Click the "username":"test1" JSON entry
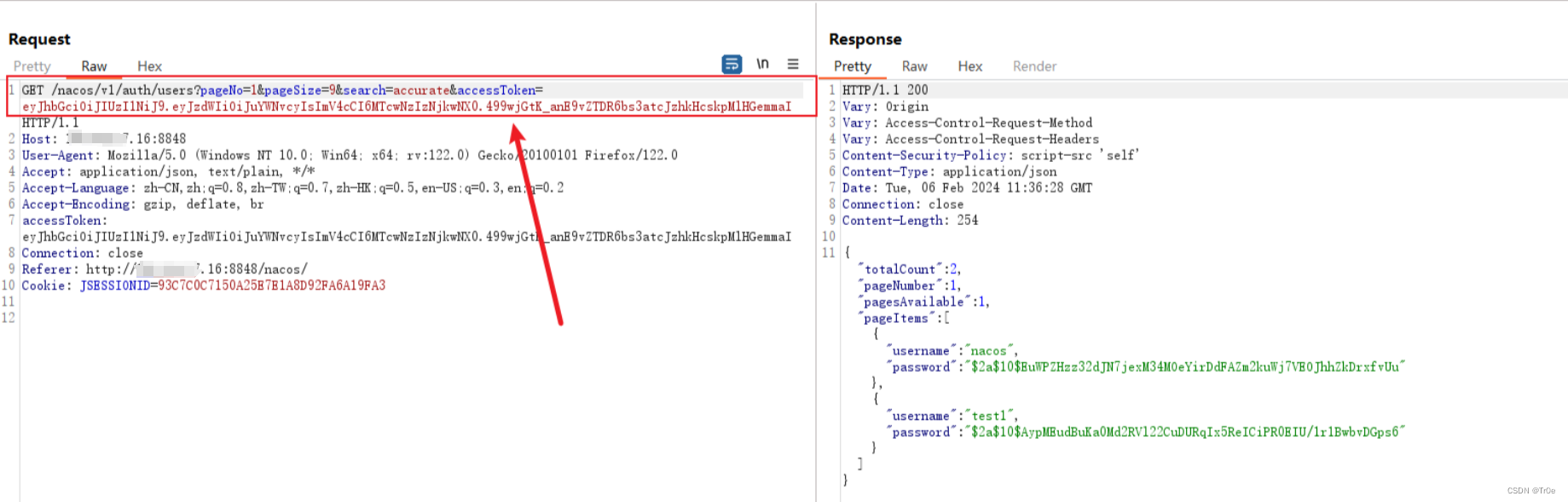This screenshot has height=502, width=1568. click(952, 416)
